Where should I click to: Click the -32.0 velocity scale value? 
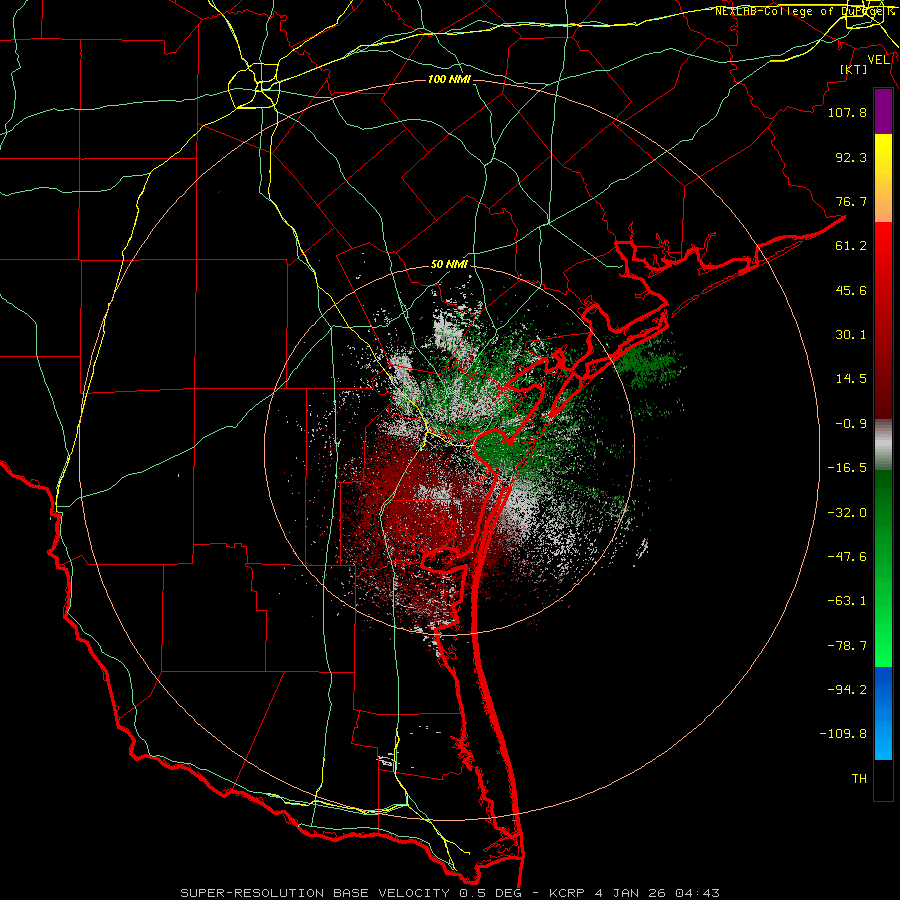pos(847,513)
